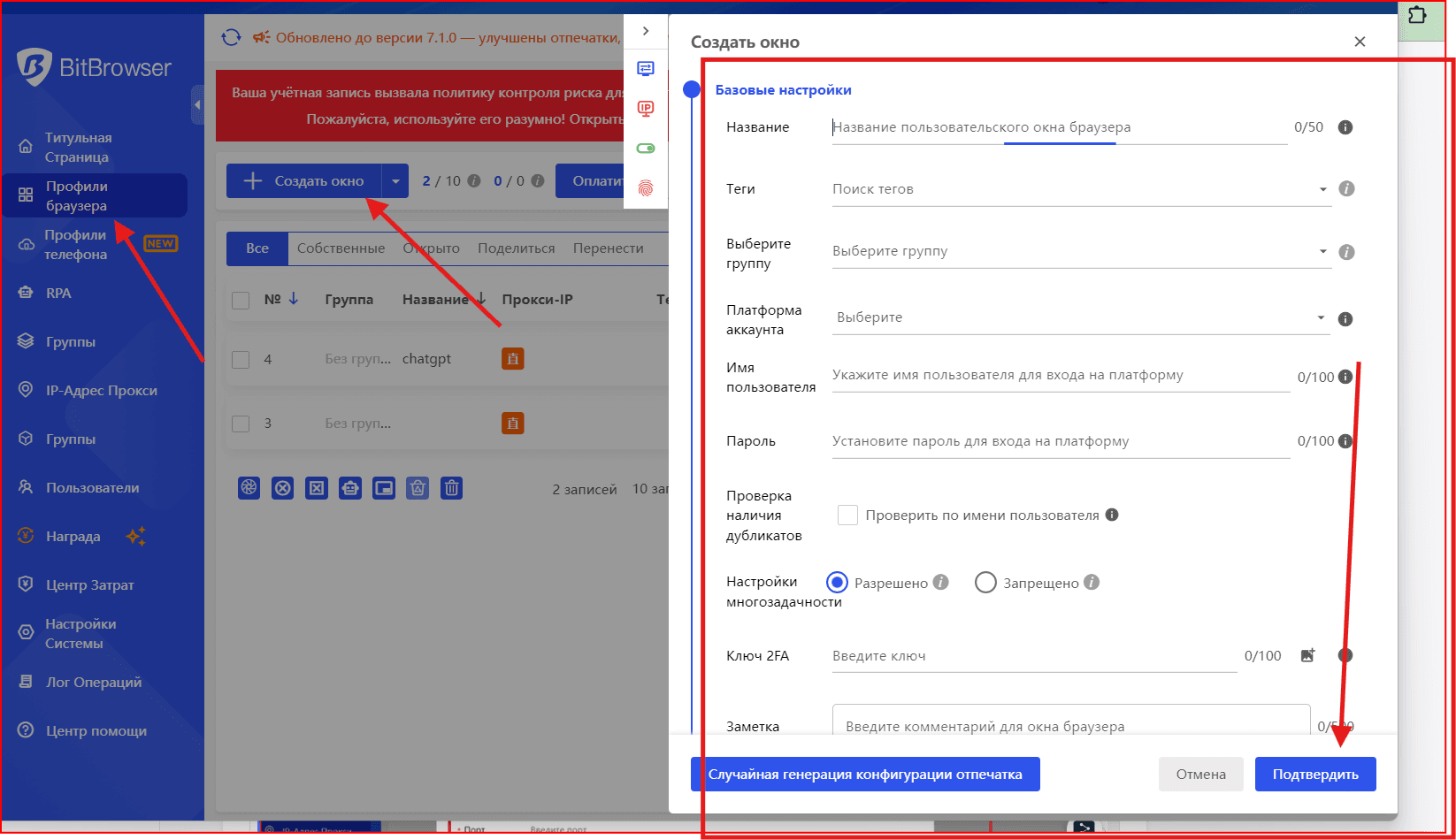The image size is (1456, 840).
Task: Open 'IP-Адрес Прокси' in the sidebar
Action: pos(101,391)
